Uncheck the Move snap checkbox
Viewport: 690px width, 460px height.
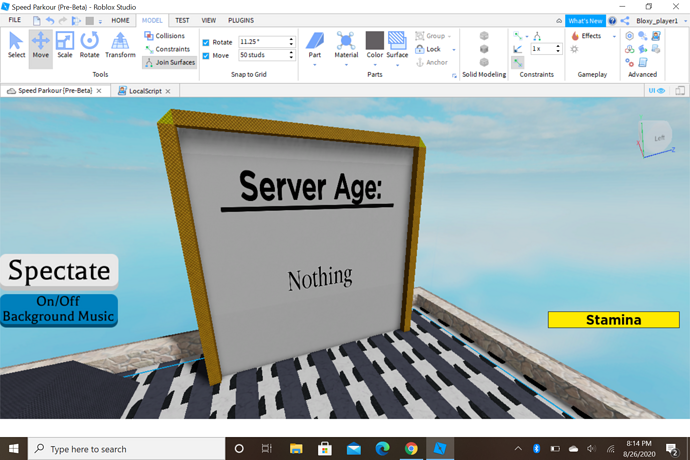tap(206, 55)
